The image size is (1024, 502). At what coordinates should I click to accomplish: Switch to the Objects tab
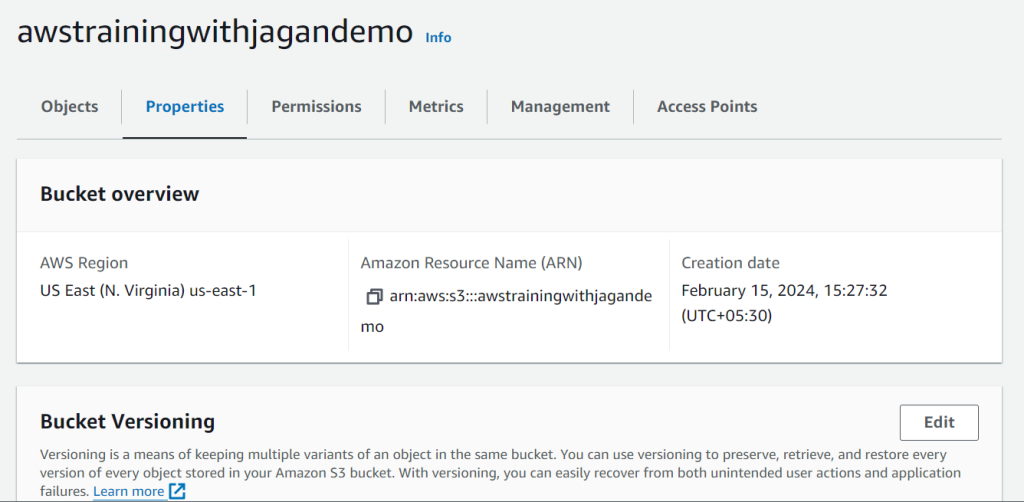coord(69,106)
